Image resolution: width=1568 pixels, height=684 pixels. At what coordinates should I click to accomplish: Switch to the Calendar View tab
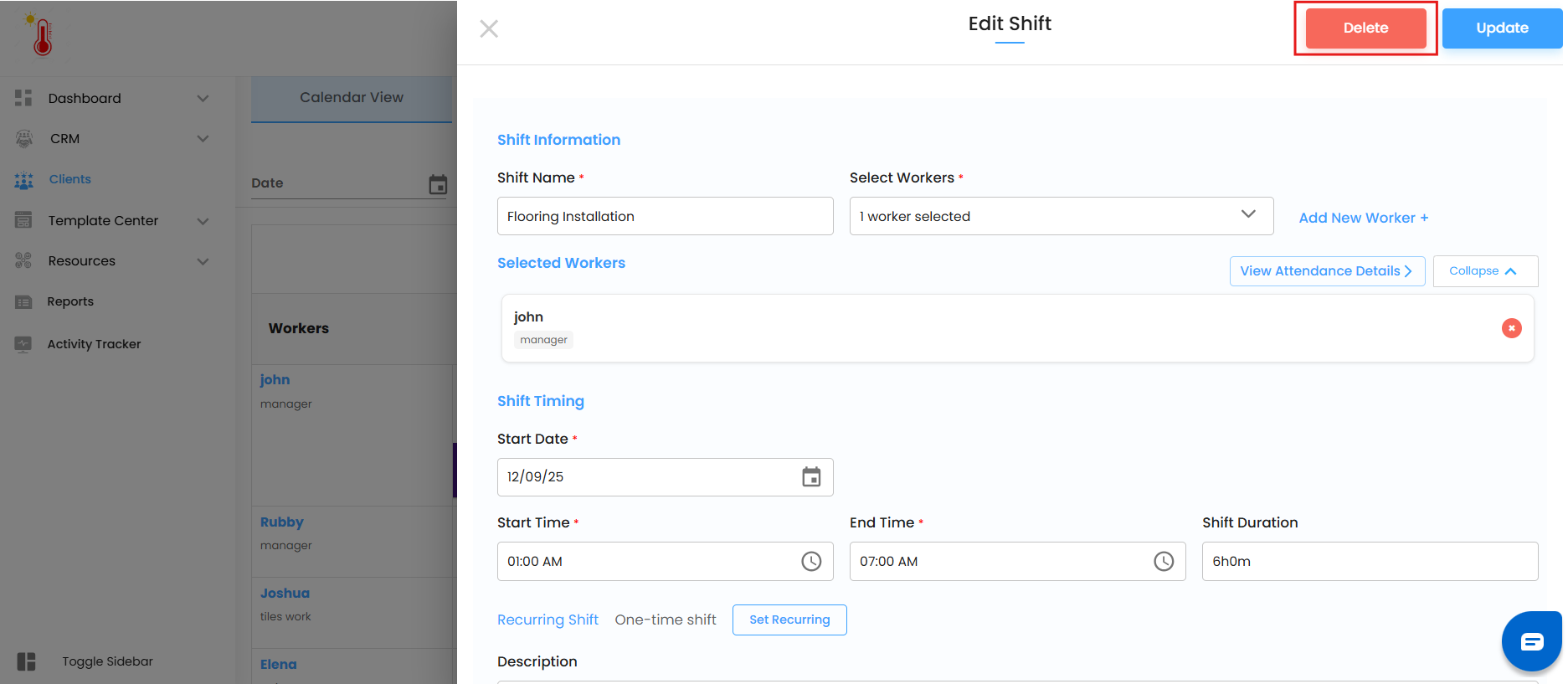352,98
